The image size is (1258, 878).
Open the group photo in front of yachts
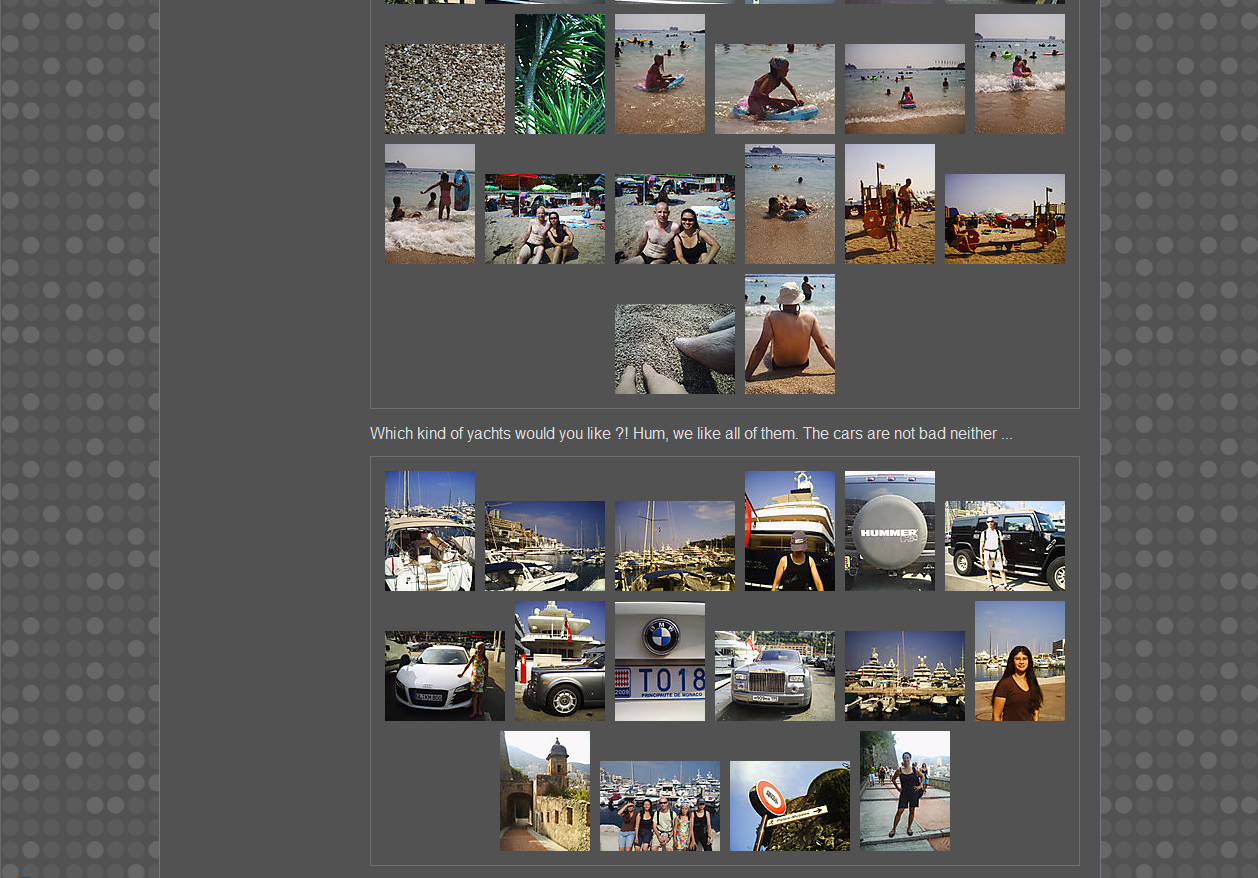pos(659,806)
